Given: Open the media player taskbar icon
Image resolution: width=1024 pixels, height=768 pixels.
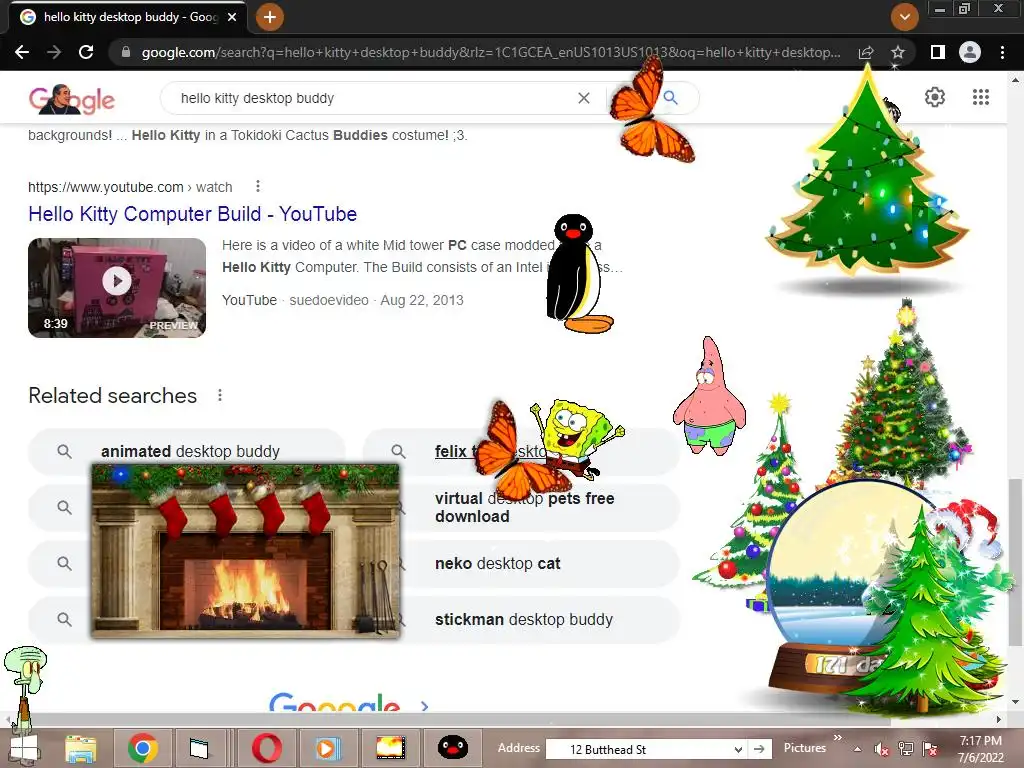Looking at the screenshot, I should pos(327,748).
